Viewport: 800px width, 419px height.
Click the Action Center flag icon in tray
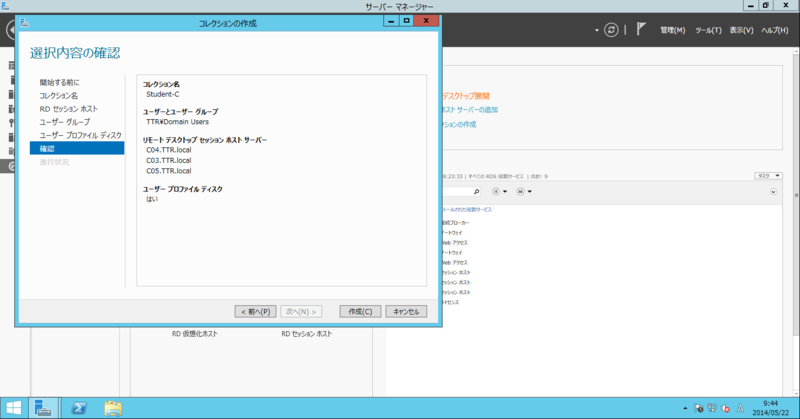pyautogui.click(x=698, y=408)
